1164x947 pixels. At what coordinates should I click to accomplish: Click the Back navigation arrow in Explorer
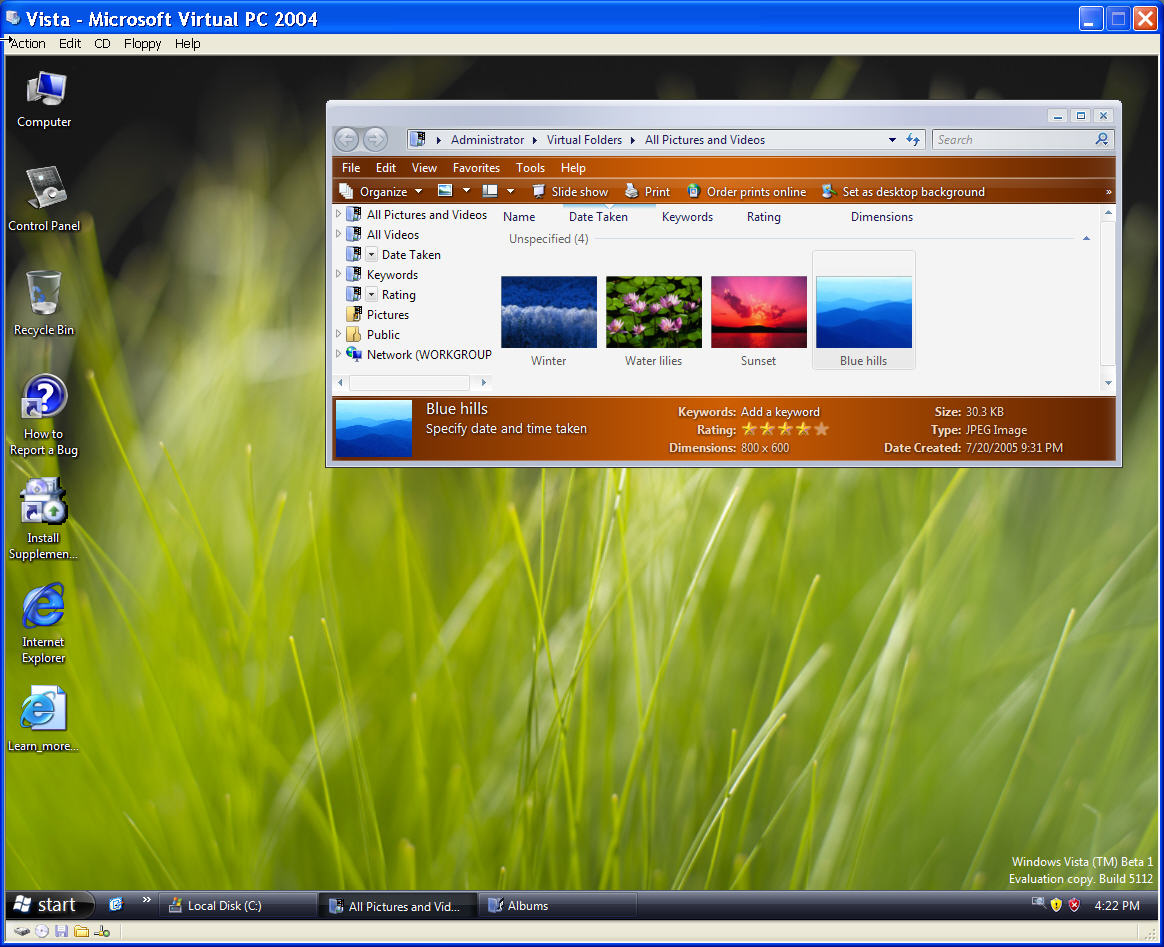coord(347,139)
